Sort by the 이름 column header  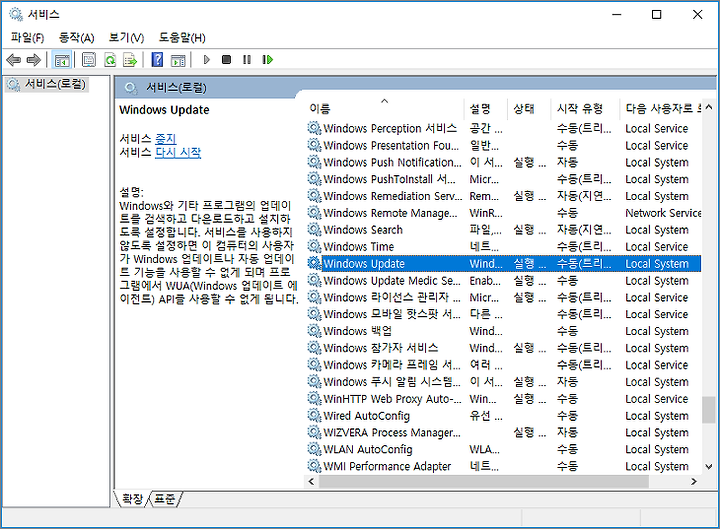tap(384, 109)
